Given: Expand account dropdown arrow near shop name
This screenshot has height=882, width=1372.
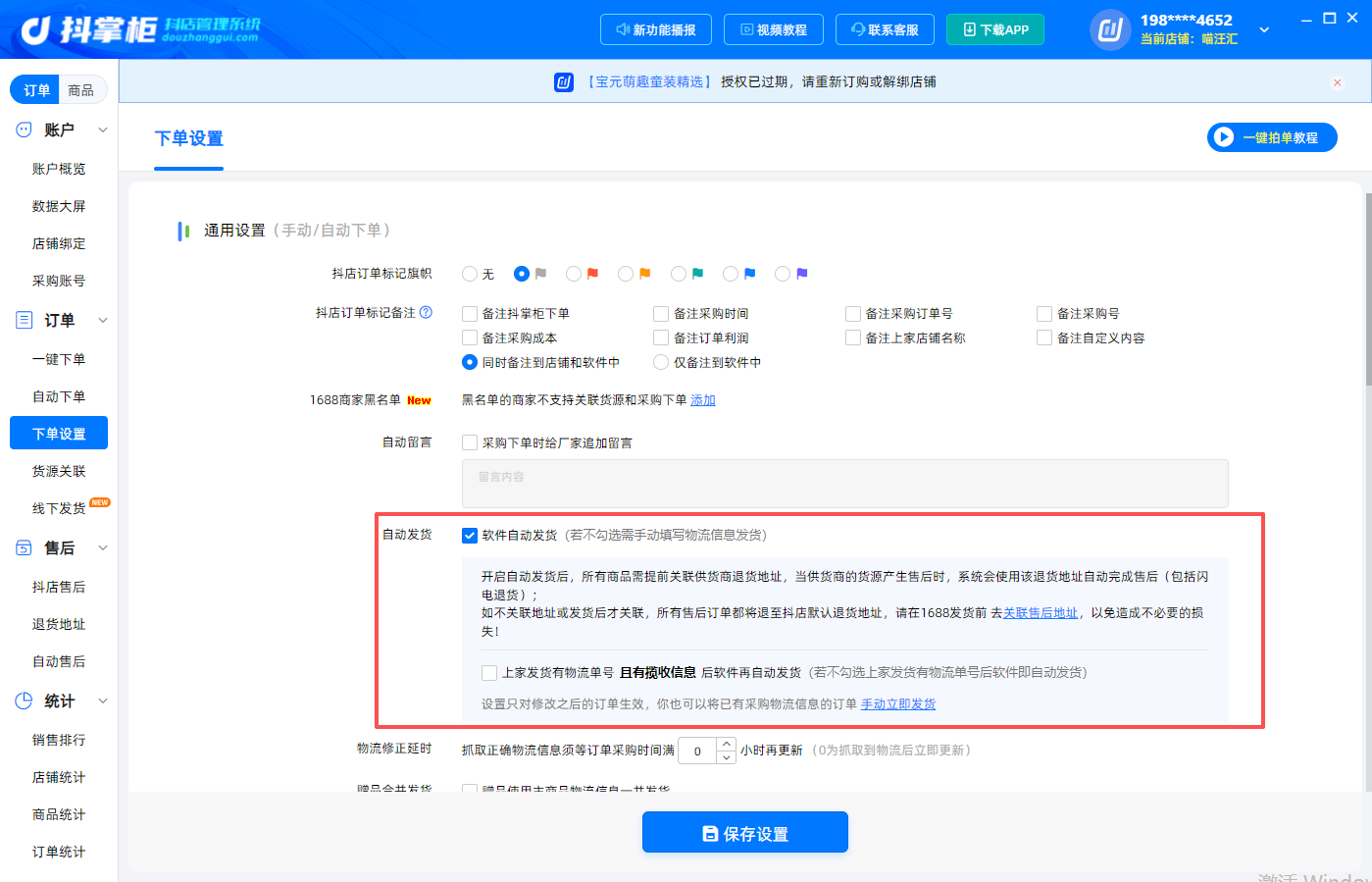Looking at the screenshot, I should point(1264,29).
